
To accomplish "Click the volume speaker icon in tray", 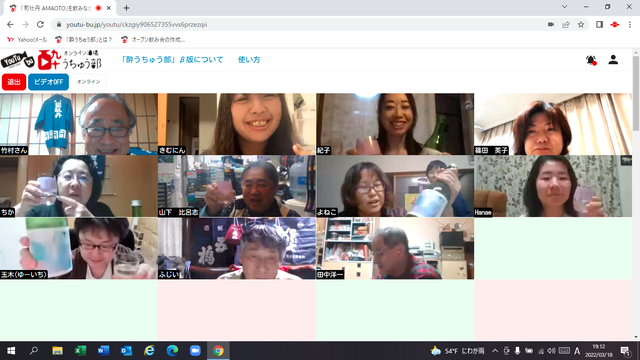I will (551, 351).
